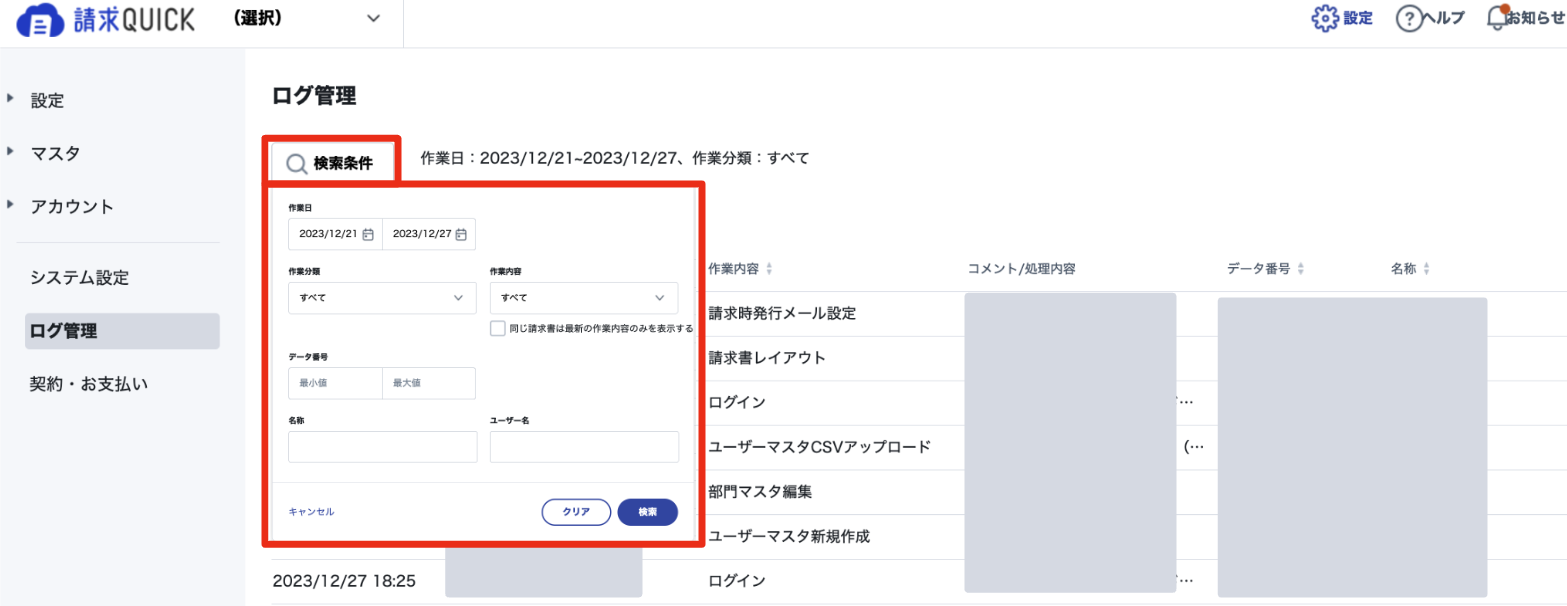
Task: Click the start date field 2023/12/21
Action: pos(335,234)
